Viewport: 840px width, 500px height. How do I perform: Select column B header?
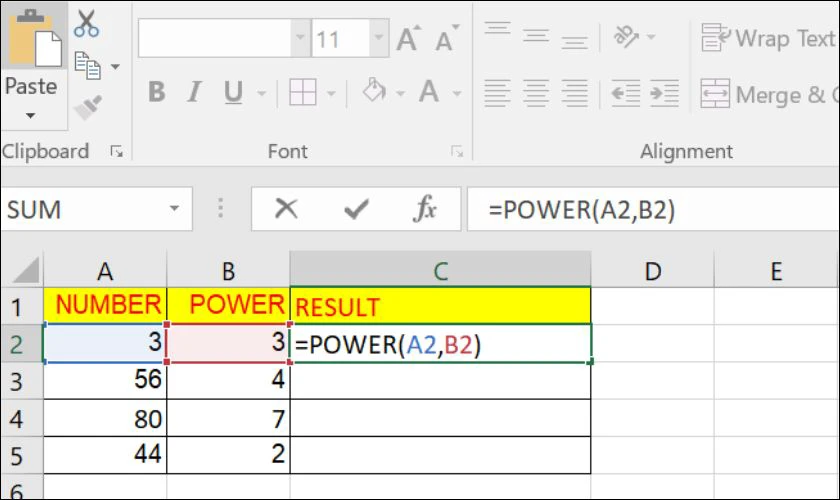228,271
